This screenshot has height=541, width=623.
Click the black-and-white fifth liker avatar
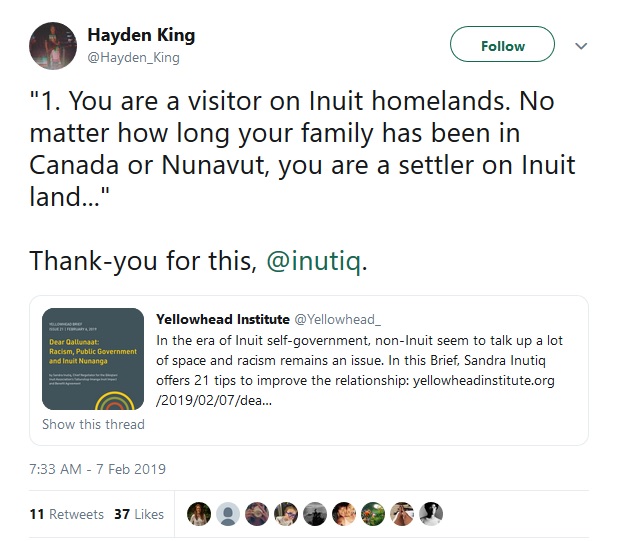[315, 514]
